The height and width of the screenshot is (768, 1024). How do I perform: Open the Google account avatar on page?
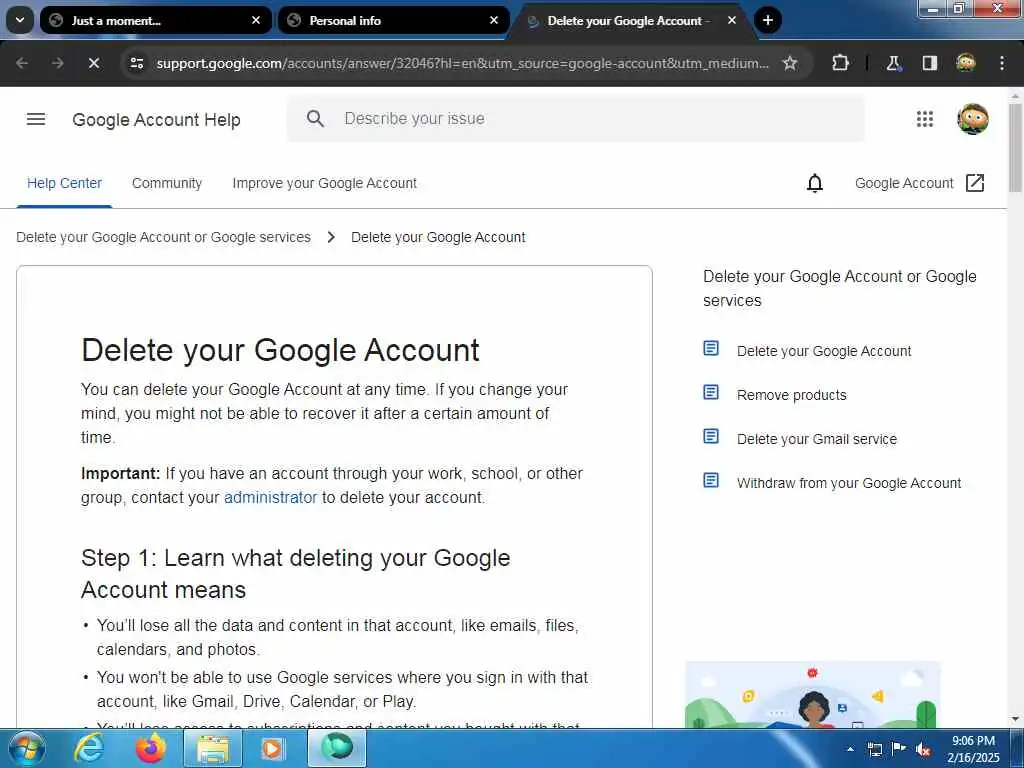click(973, 119)
